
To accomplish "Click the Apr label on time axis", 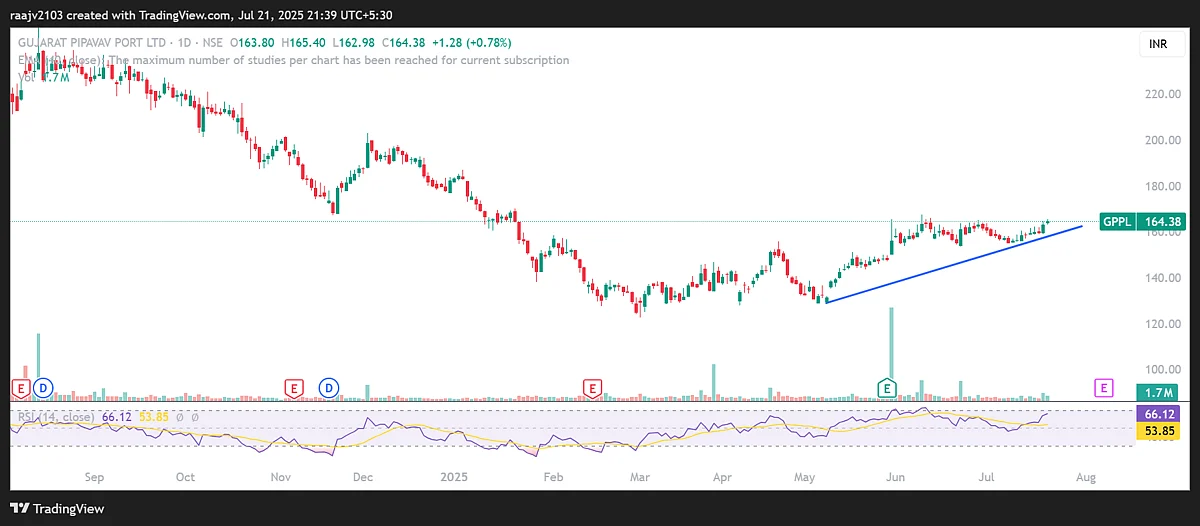I will point(723,478).
